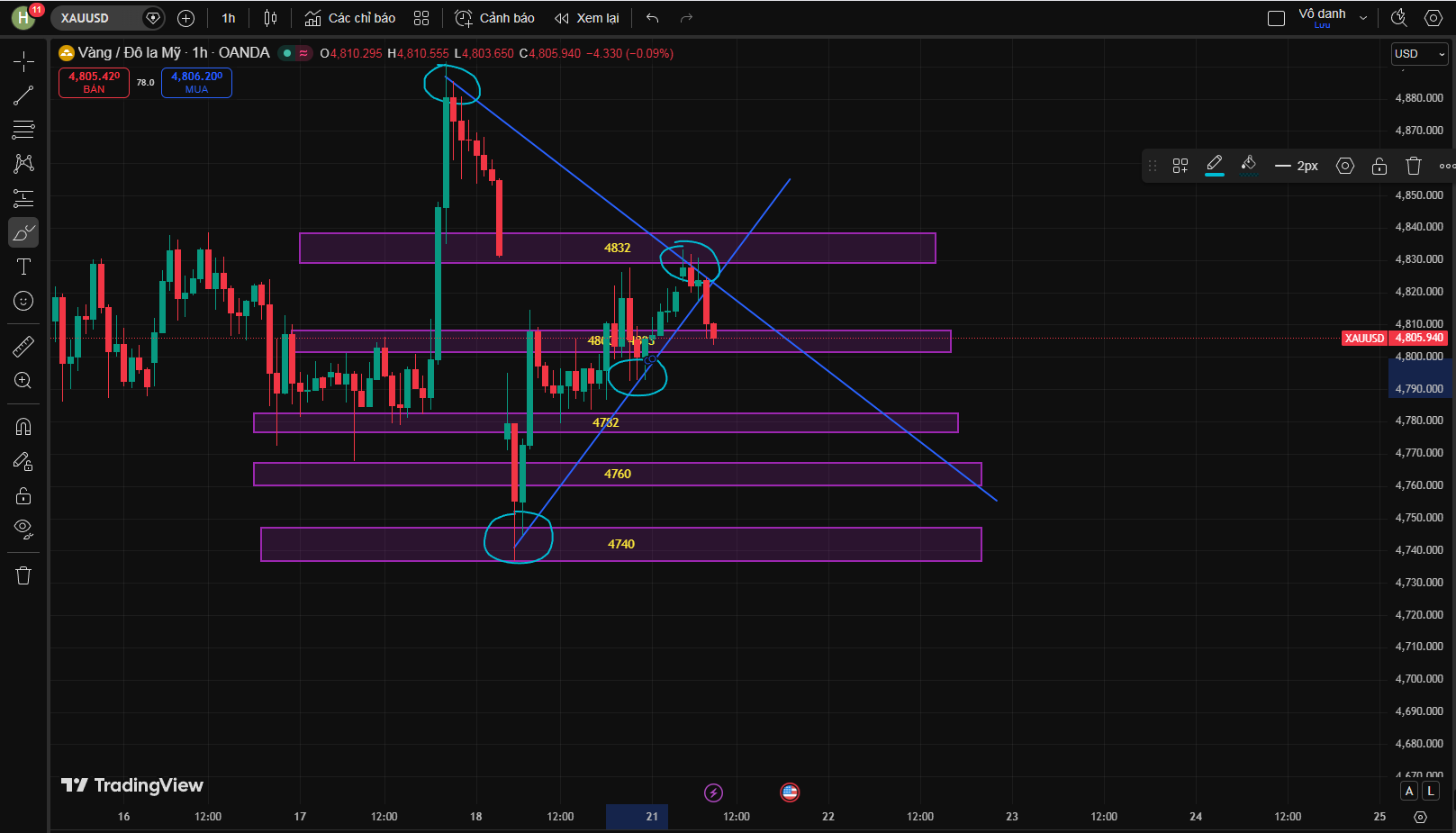This screenshot has width=1456, height=833.
Task: Open the Fibonacci/Gann tools group
Action: click(x=23, y=130)
